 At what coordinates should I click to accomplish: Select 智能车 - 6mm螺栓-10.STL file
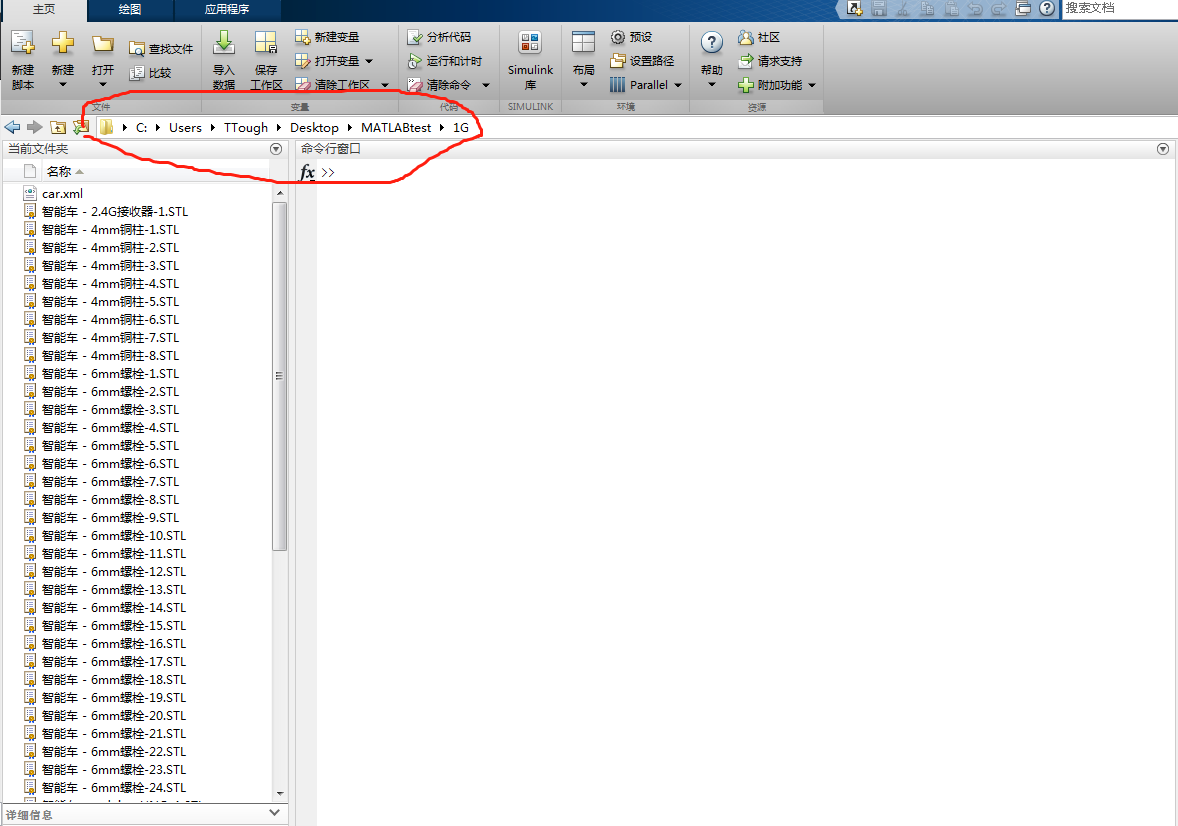click(x=114, y=536)
